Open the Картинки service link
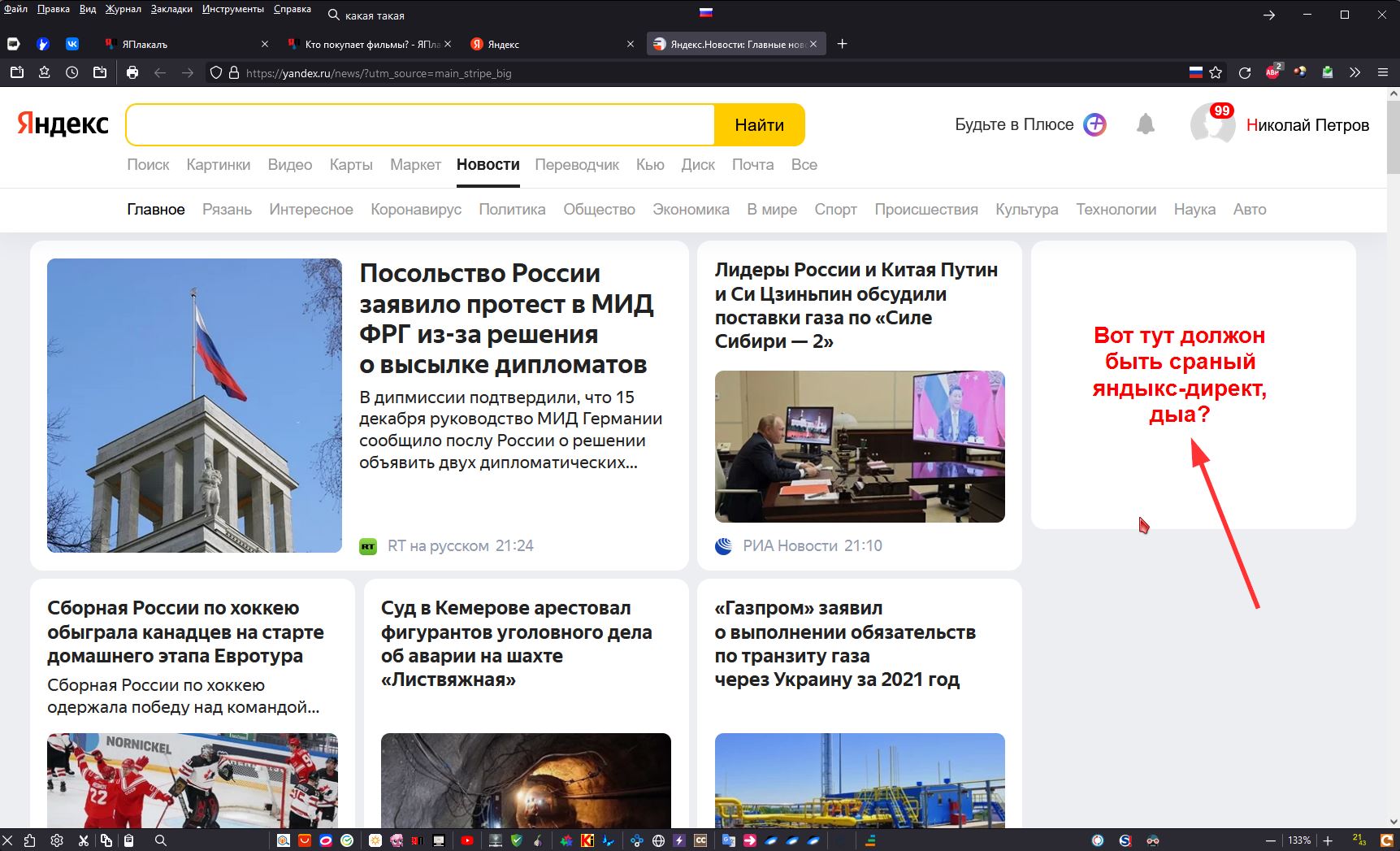The image size is (1400, 851). click(x=219, y=164)
